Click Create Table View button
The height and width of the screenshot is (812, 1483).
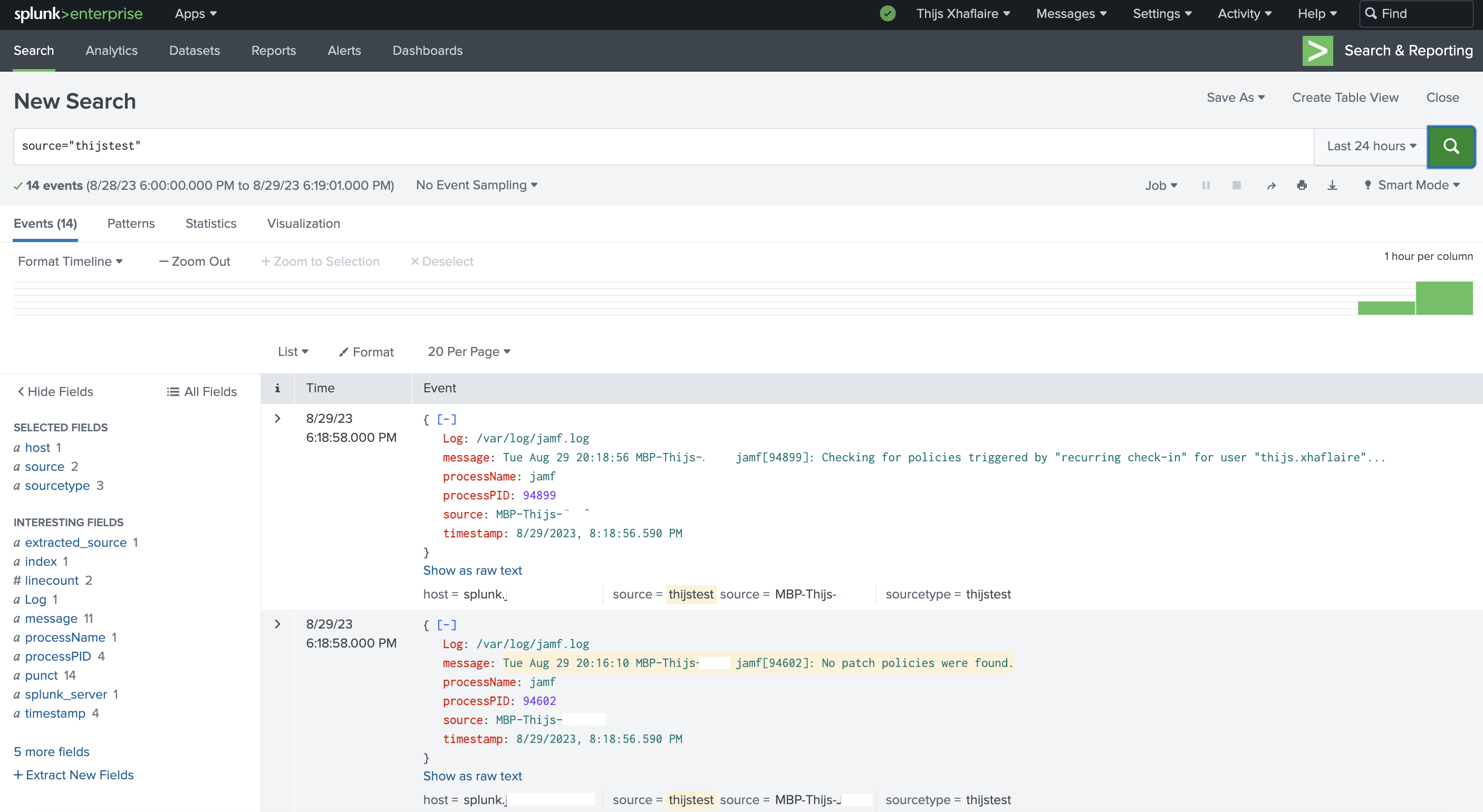click(1345, 97)
